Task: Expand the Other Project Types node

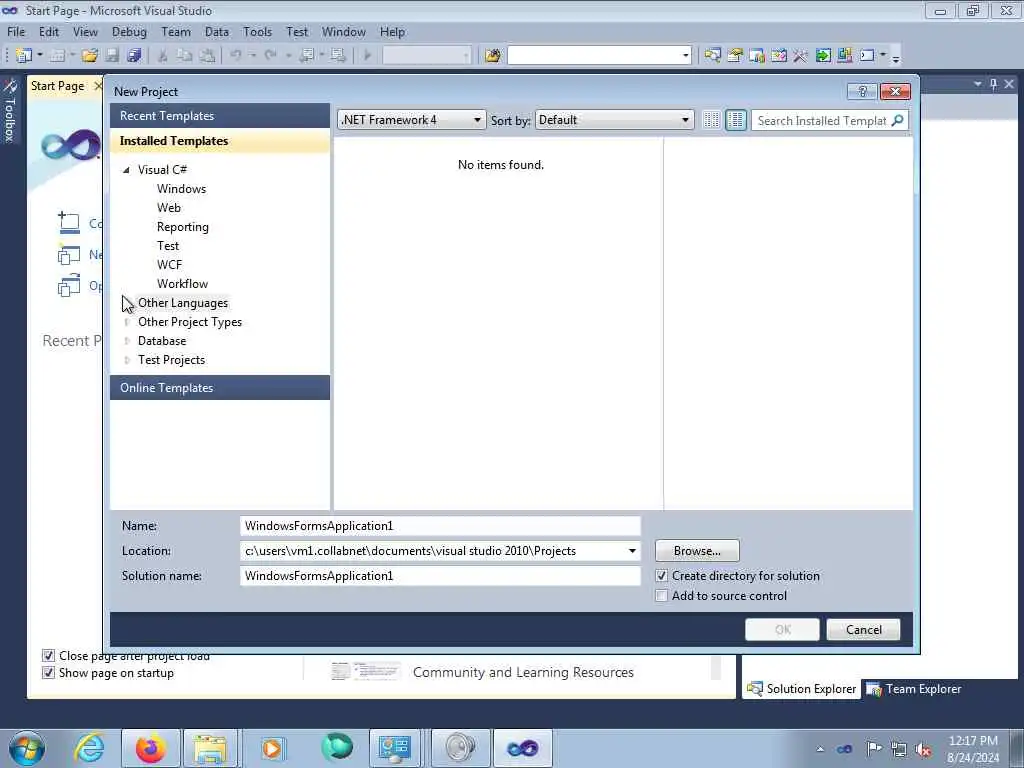Action: click(x=127, y=322)
